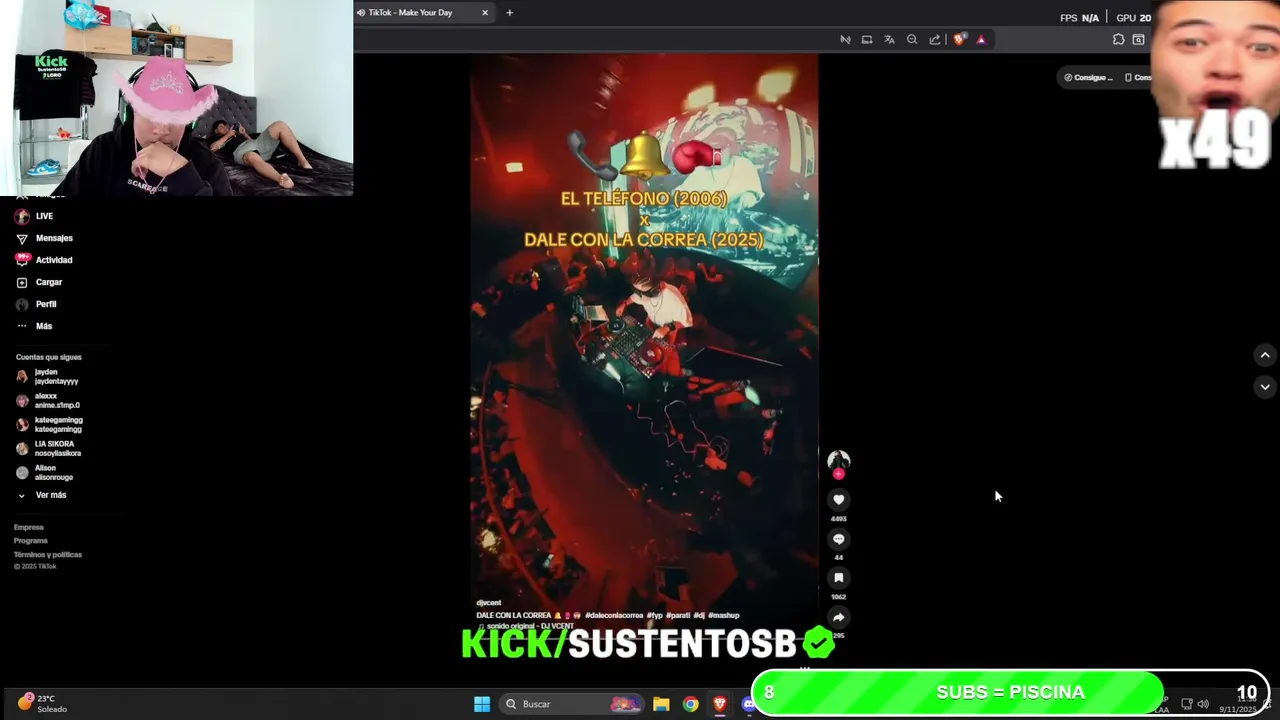The height and width of the screenshot is (720, 1280).
Task: Click the volume speaker icon in system tray
Action: point(1203,704)
